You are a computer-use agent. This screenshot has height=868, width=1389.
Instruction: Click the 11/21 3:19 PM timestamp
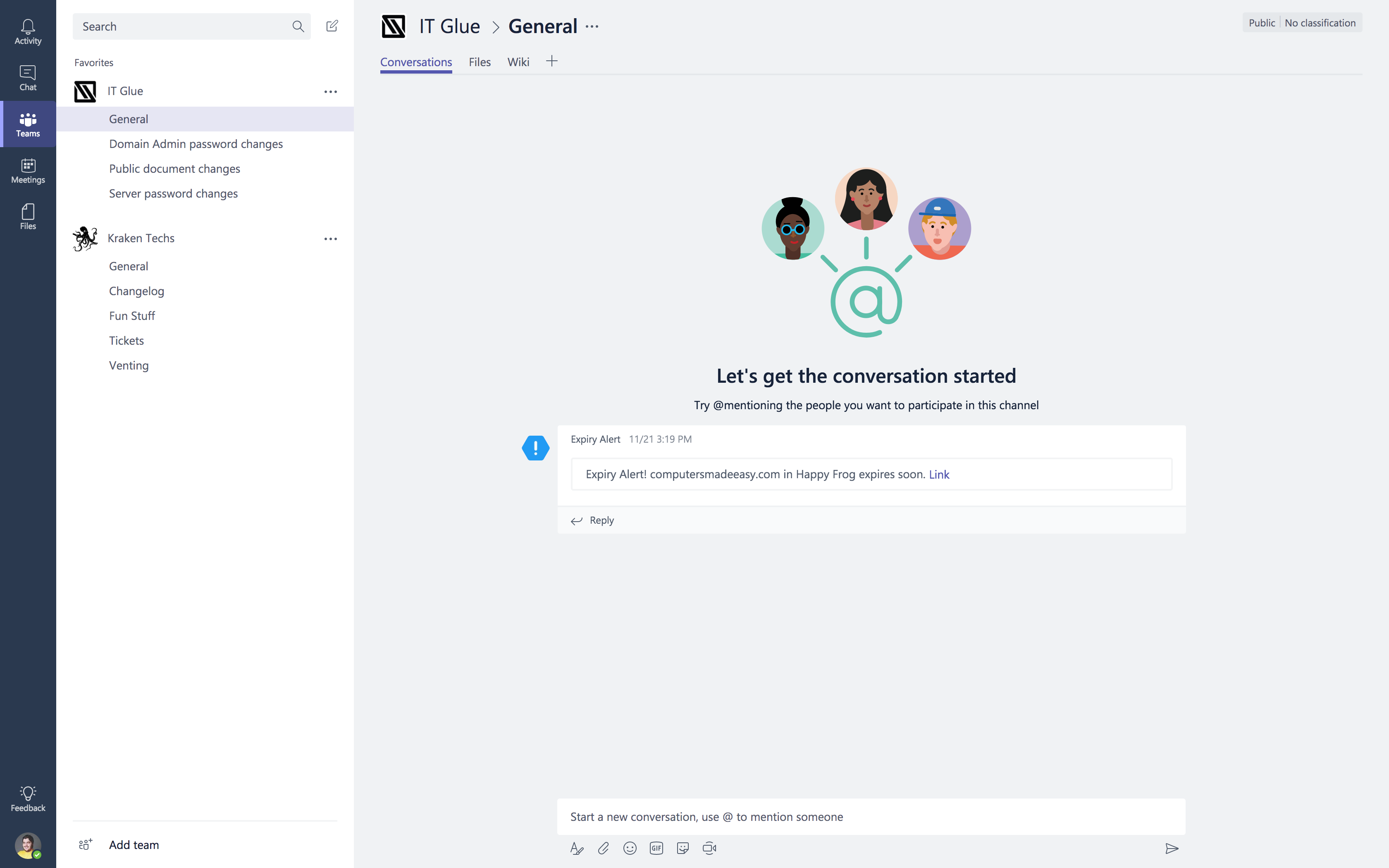click(x=660, y=439)
